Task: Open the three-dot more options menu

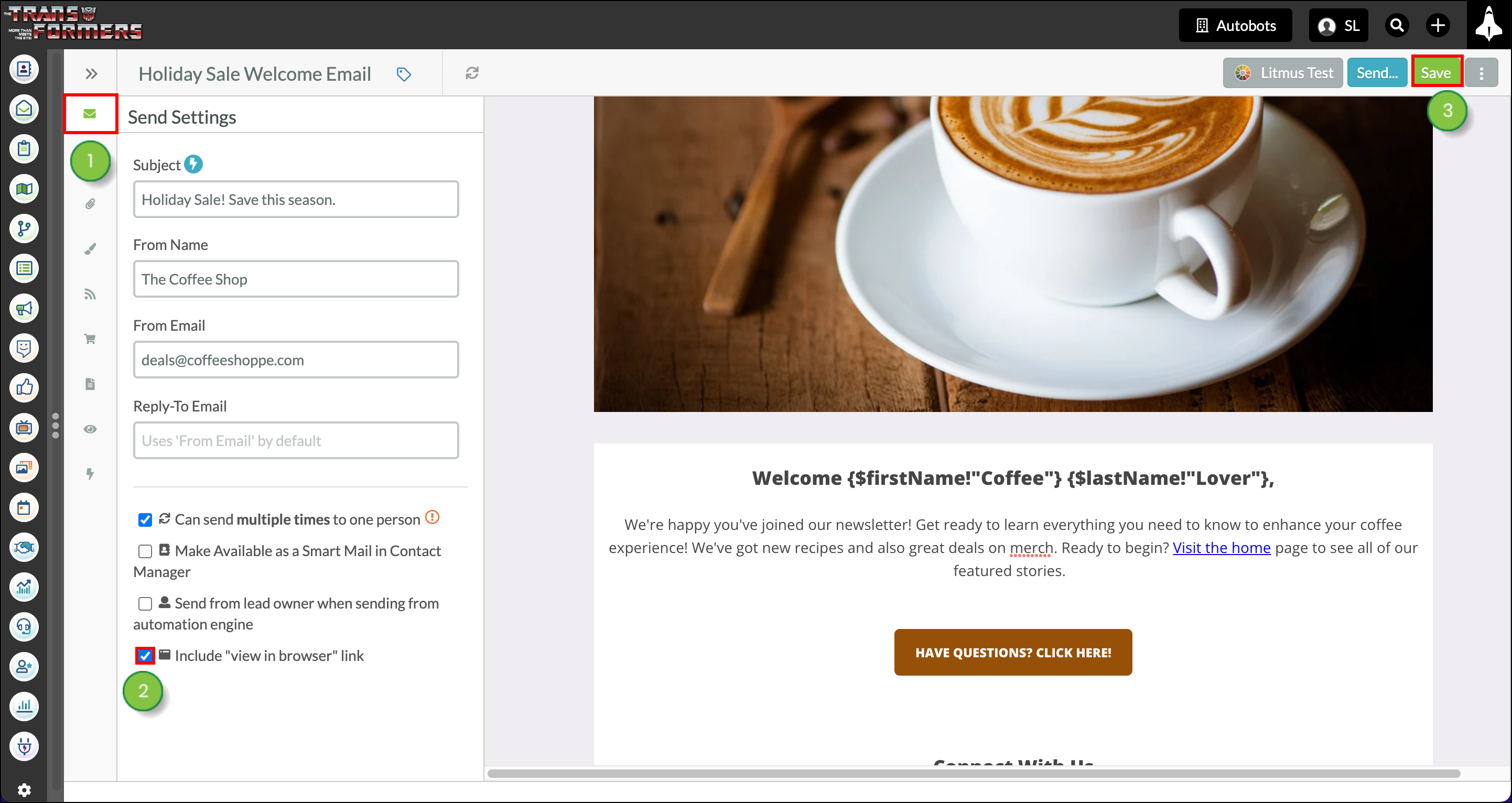Action: click(1481, 73)
